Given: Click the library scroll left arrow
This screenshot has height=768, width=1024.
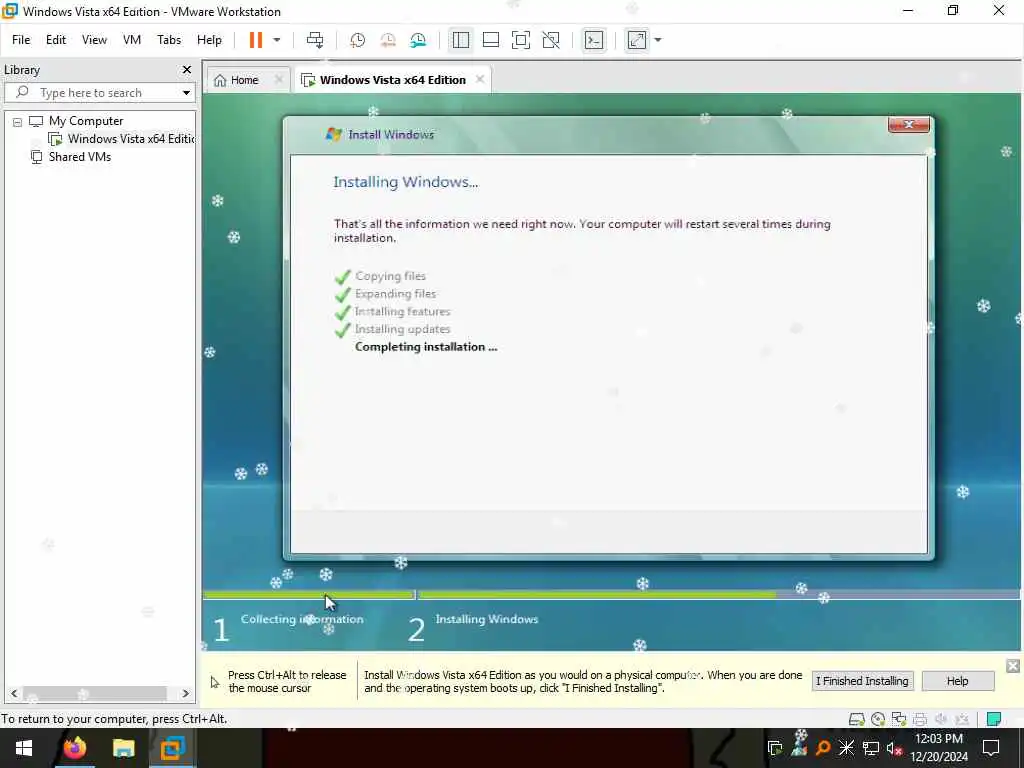Looking at the screenshot, I should pyautogui.click(x=14, y=693).
